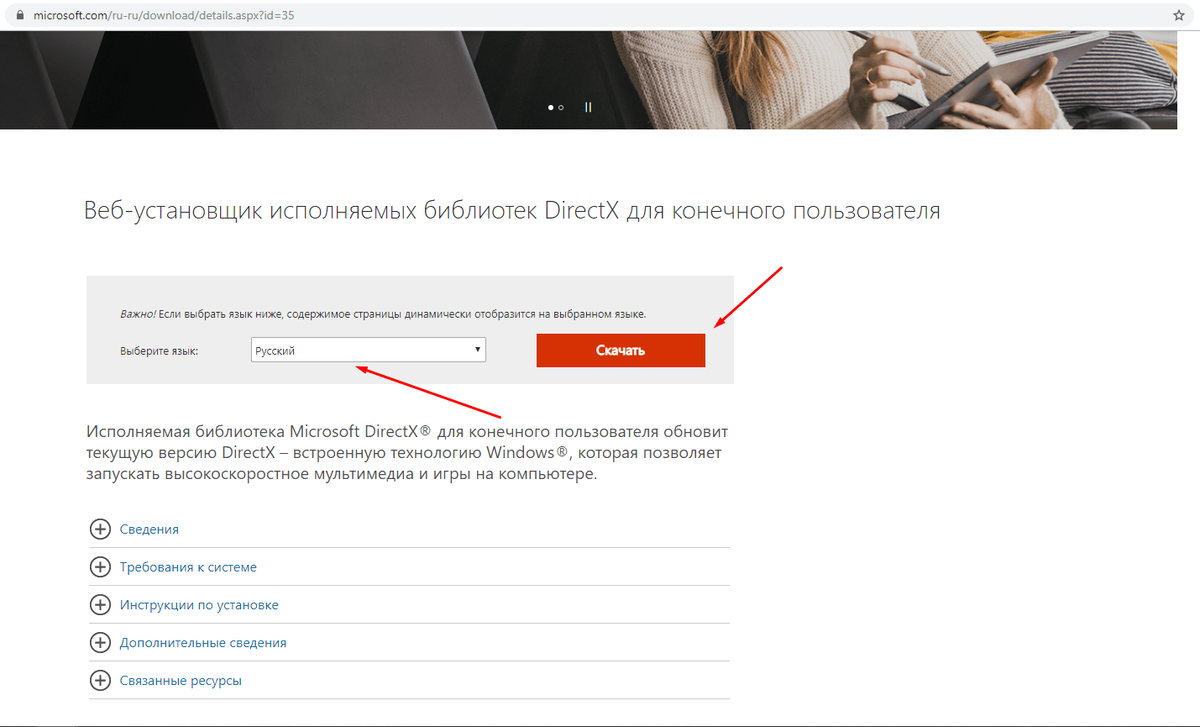Open the Сведения link
Screen dimensions: 1200x727
click(x=149, y=529)
